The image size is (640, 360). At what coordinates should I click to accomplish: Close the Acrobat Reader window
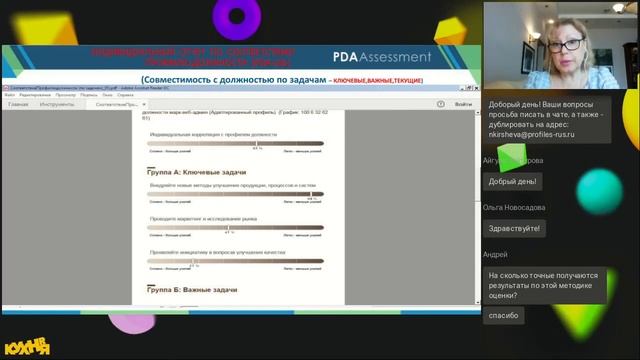476,88
